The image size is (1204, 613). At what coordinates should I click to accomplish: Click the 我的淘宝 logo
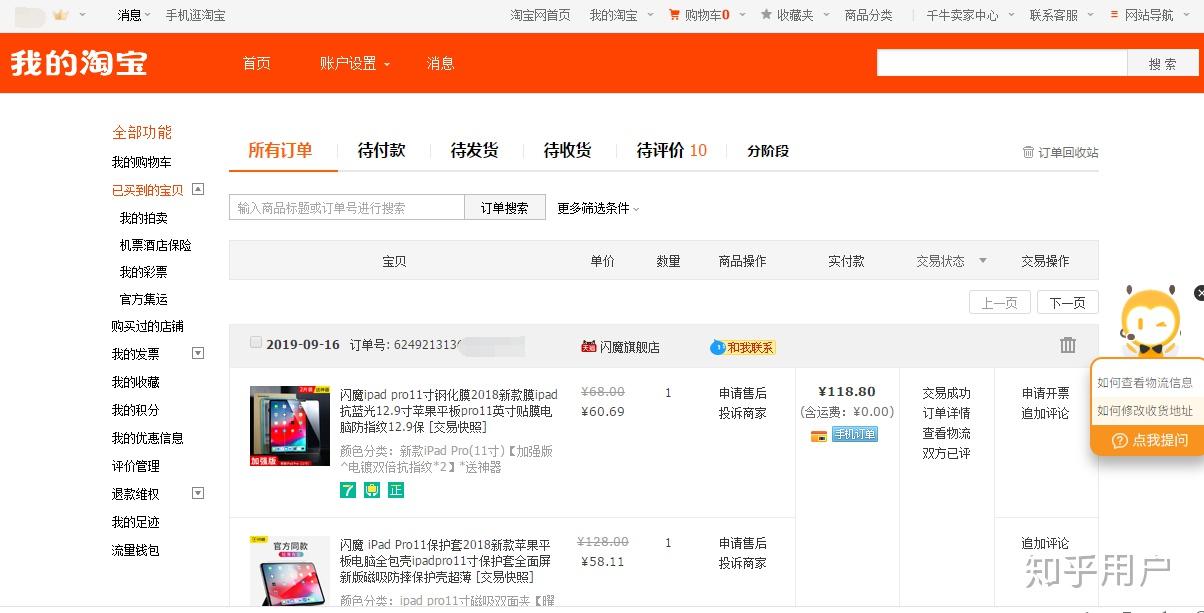tap(79, 62)
